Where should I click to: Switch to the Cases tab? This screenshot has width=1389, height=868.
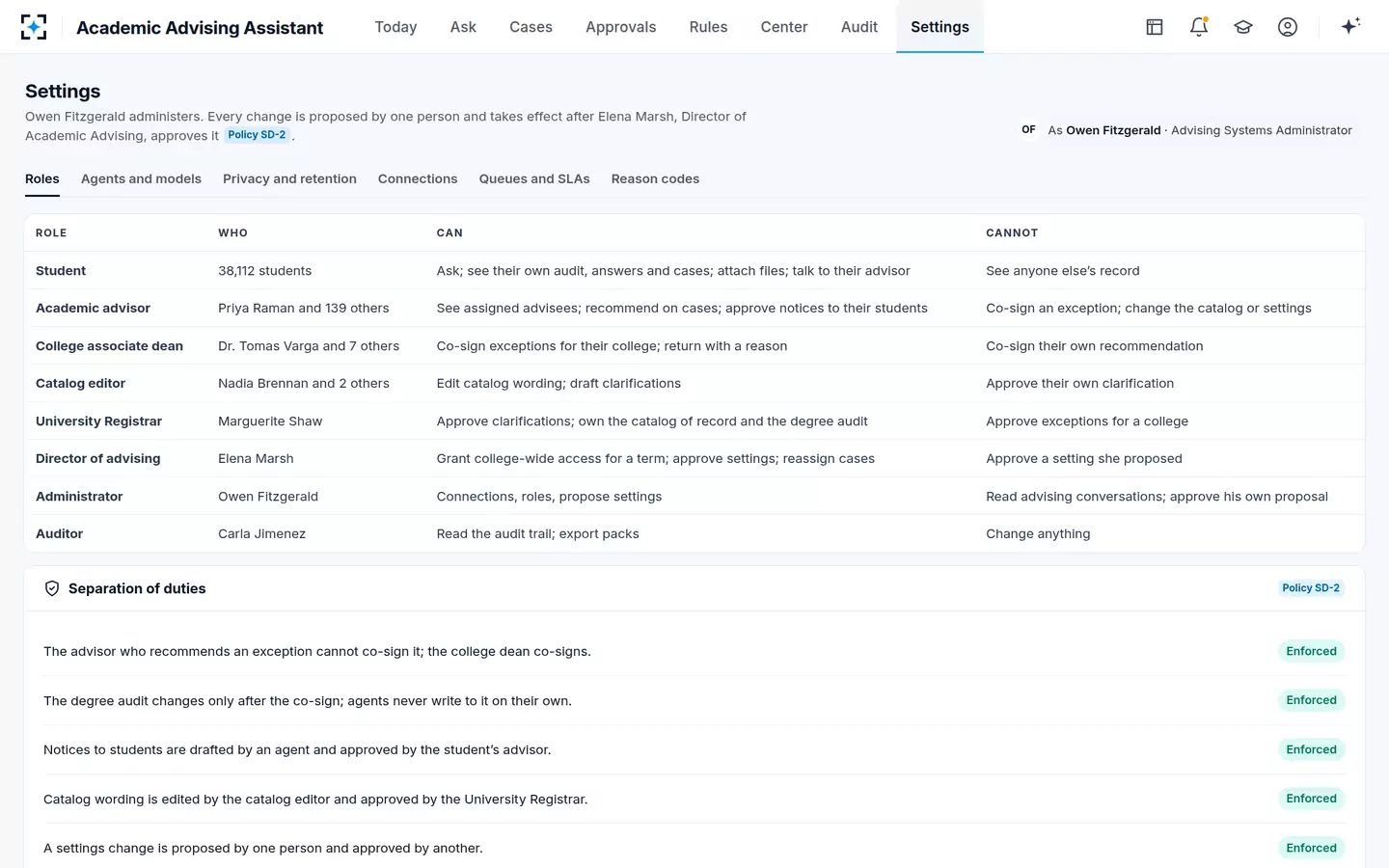point(531,27)
